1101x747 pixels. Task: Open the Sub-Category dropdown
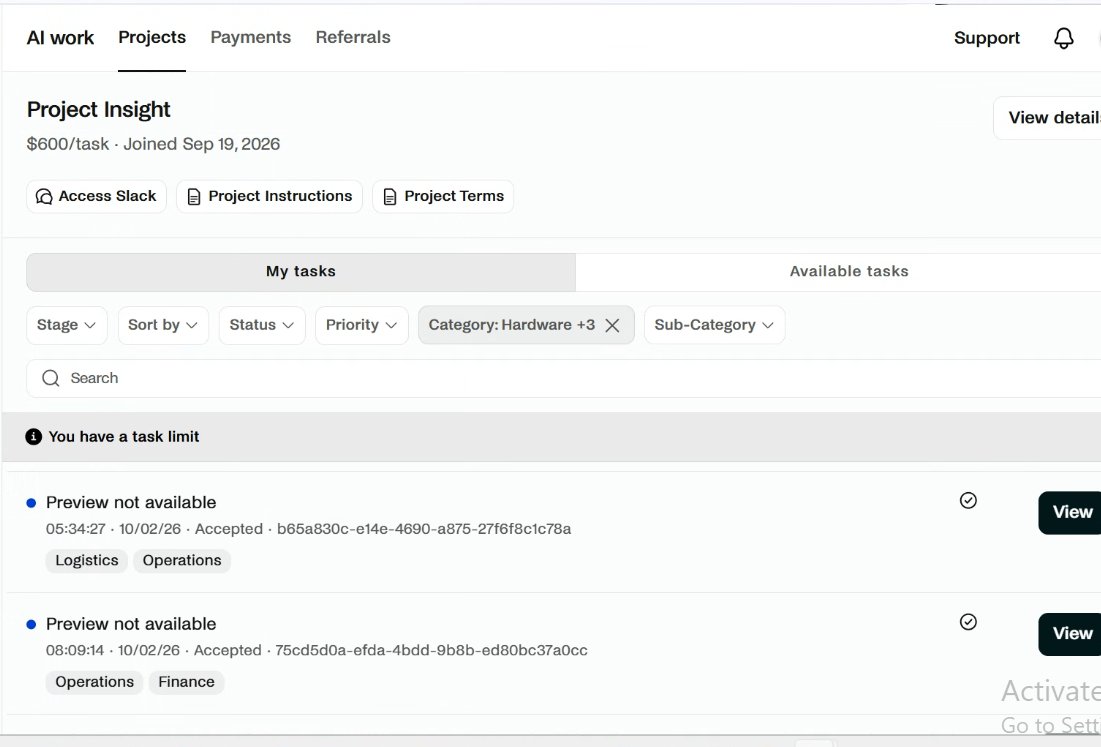714,325
